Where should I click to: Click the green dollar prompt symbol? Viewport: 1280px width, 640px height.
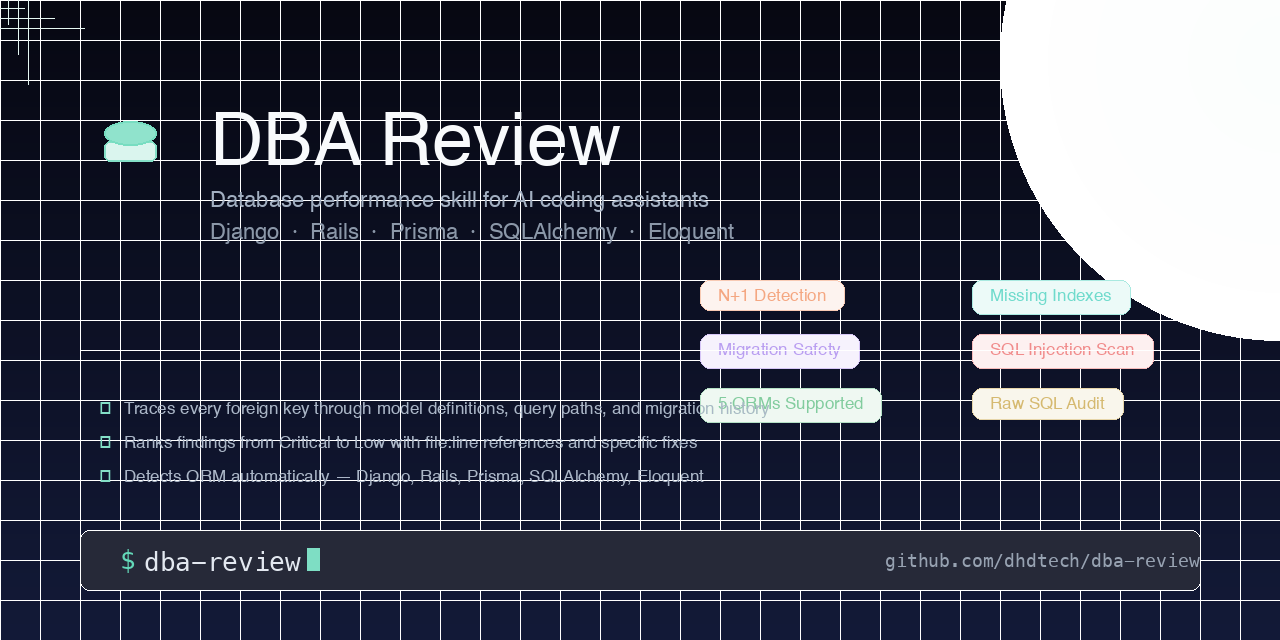pos(128,561)
